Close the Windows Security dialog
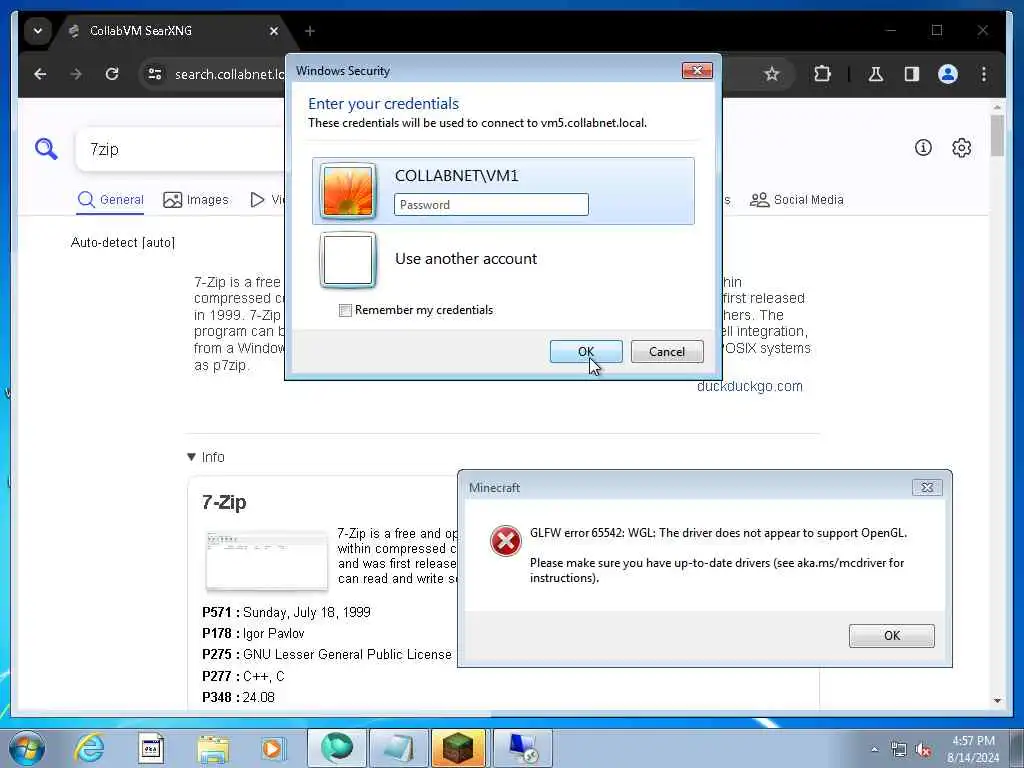1024x768 pixels. click(x=697, y=71)
